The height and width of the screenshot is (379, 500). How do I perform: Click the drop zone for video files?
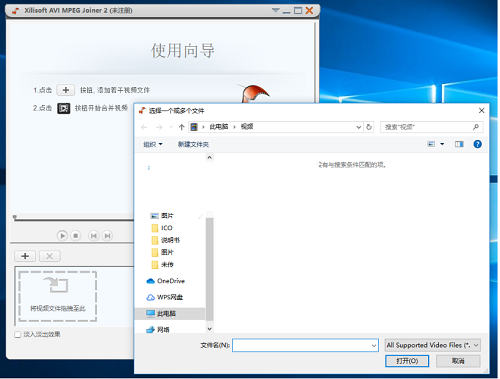tap(58, 296)
